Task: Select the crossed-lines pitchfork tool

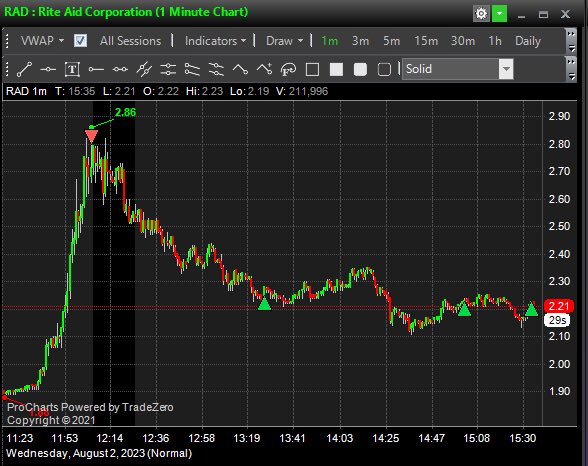Action: point(144,69)
